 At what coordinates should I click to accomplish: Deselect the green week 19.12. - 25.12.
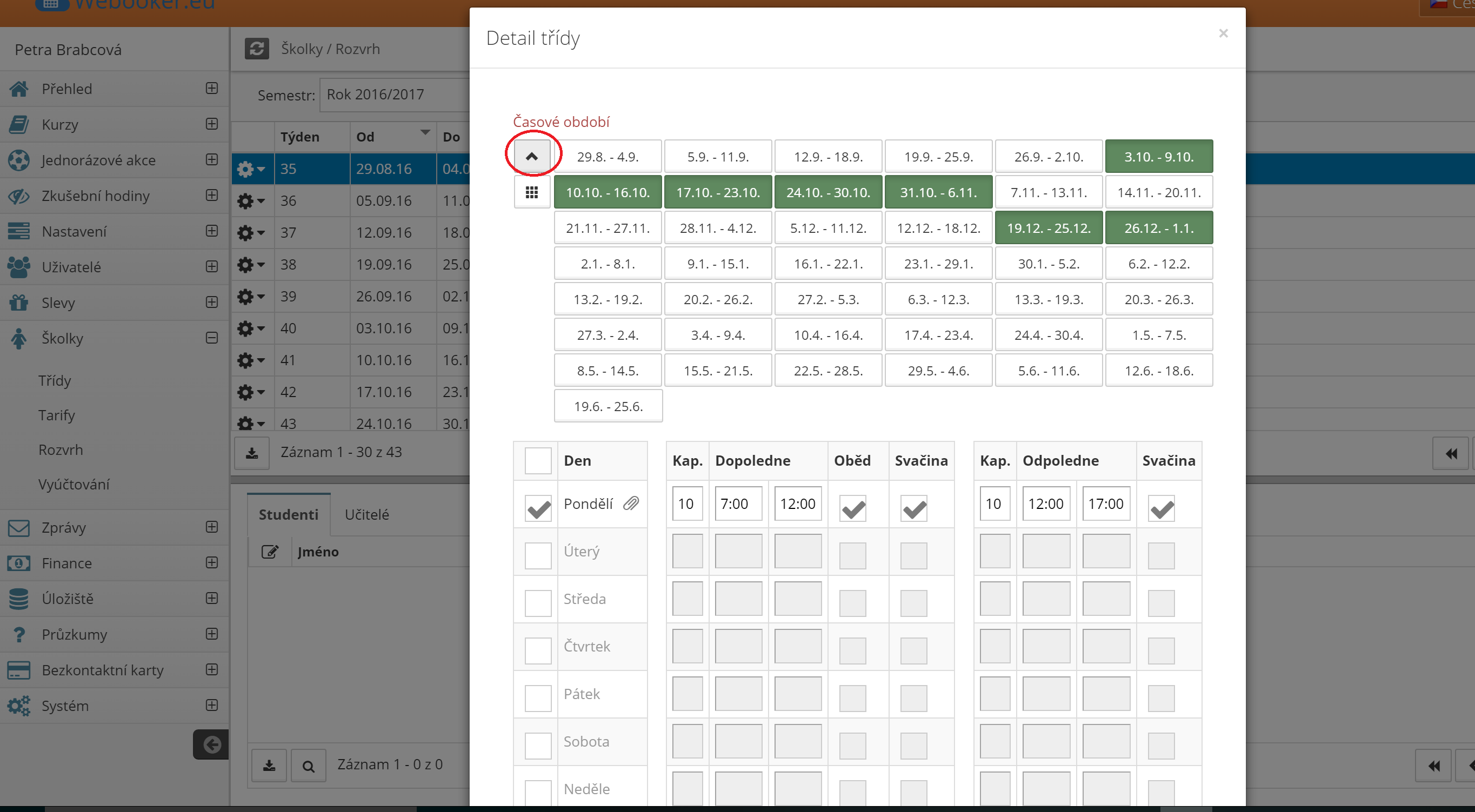[1049, 229]
